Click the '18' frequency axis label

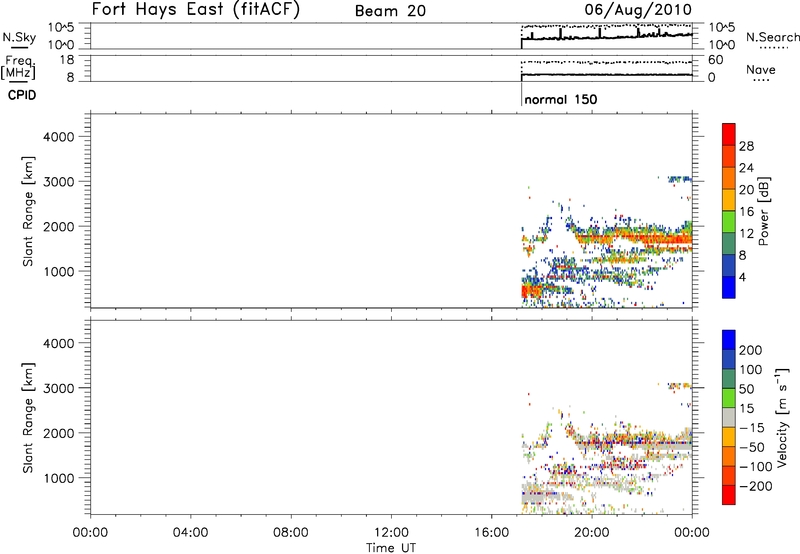(x=67, y=60)
